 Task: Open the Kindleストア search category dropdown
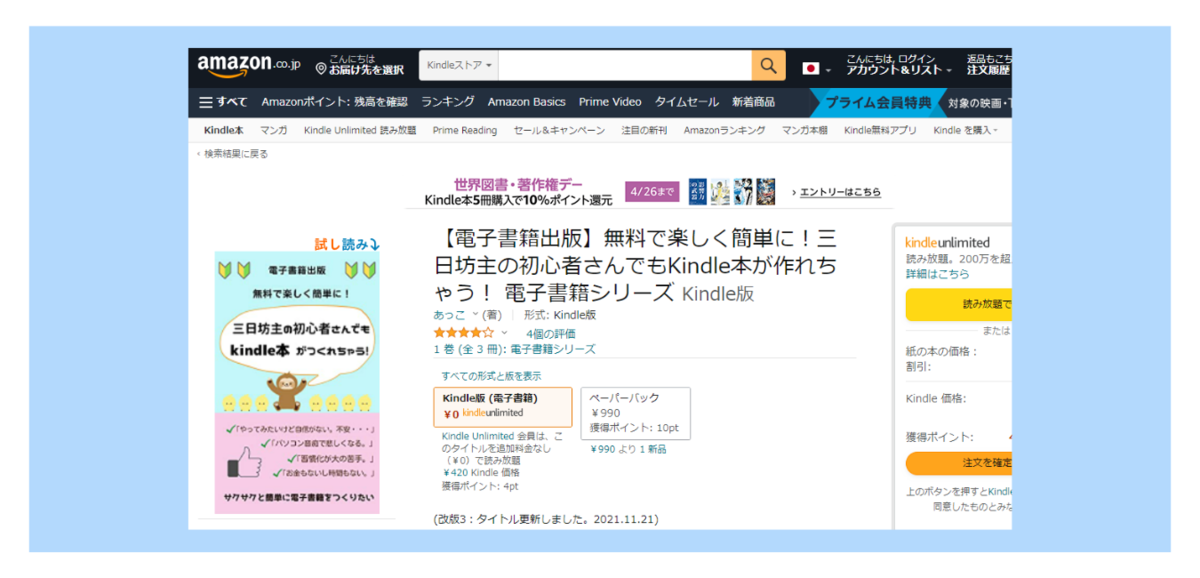(458, 66)
